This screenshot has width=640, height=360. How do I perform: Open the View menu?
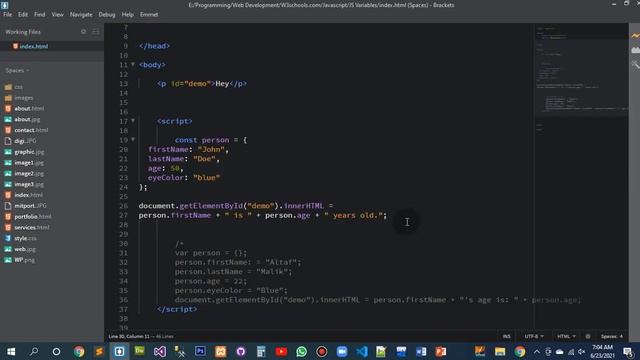click(57, 14)
